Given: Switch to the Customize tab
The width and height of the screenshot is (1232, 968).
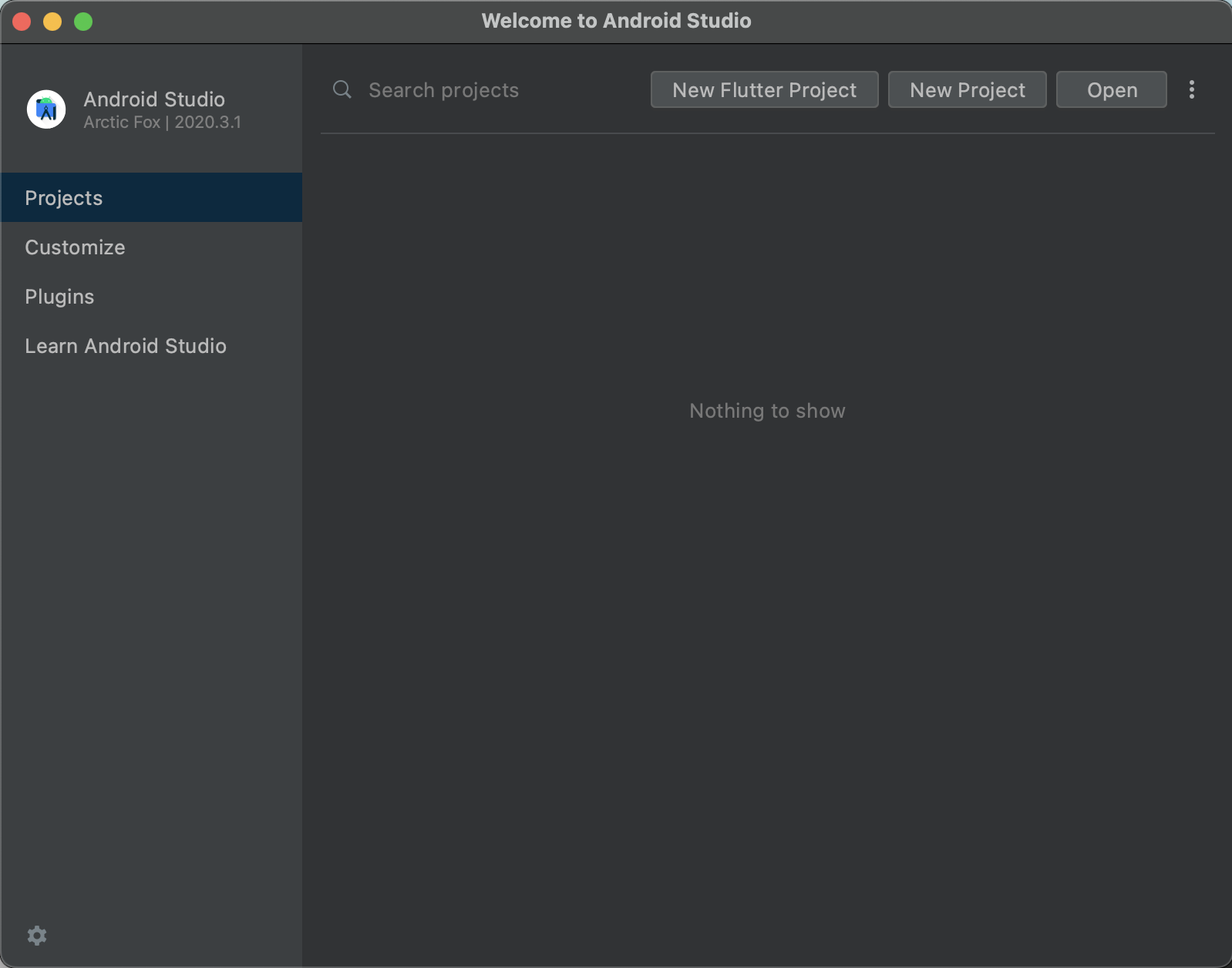Looking at the screenshot, I should (x=151, y=247).
